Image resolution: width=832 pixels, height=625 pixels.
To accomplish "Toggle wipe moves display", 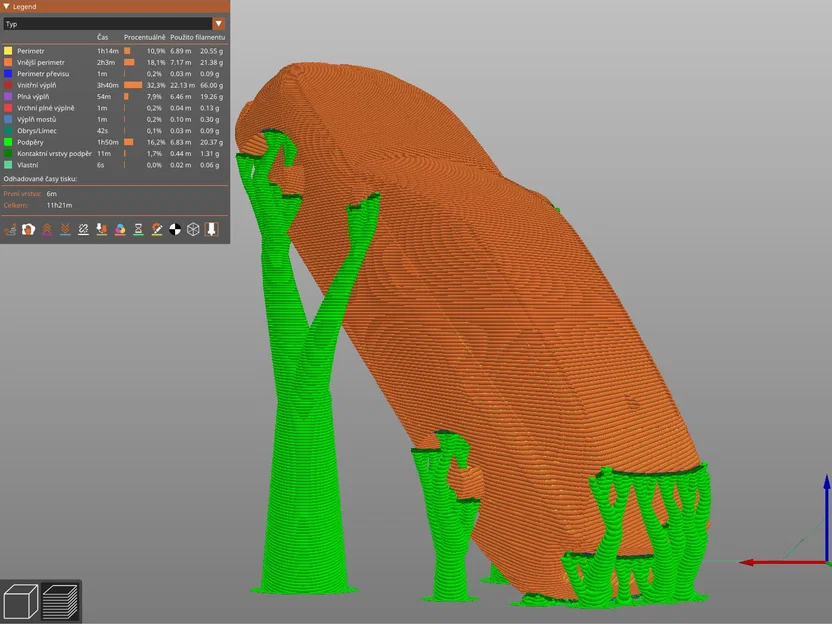I will click(x=28, y=229).
